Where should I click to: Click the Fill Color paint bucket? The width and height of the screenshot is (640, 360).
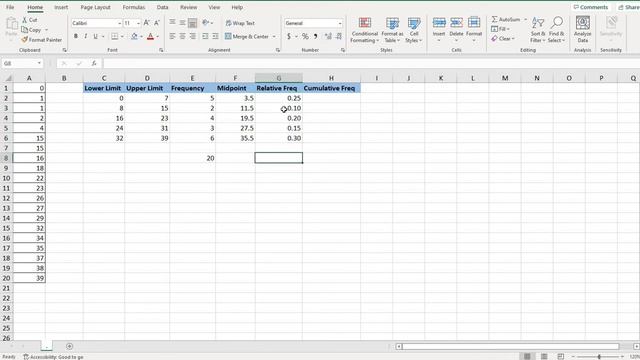click(x=134, y=36)
